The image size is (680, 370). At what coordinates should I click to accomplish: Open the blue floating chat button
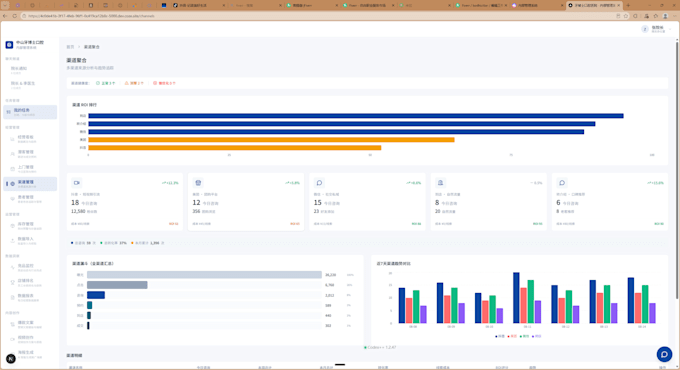(x=664, y=354)
